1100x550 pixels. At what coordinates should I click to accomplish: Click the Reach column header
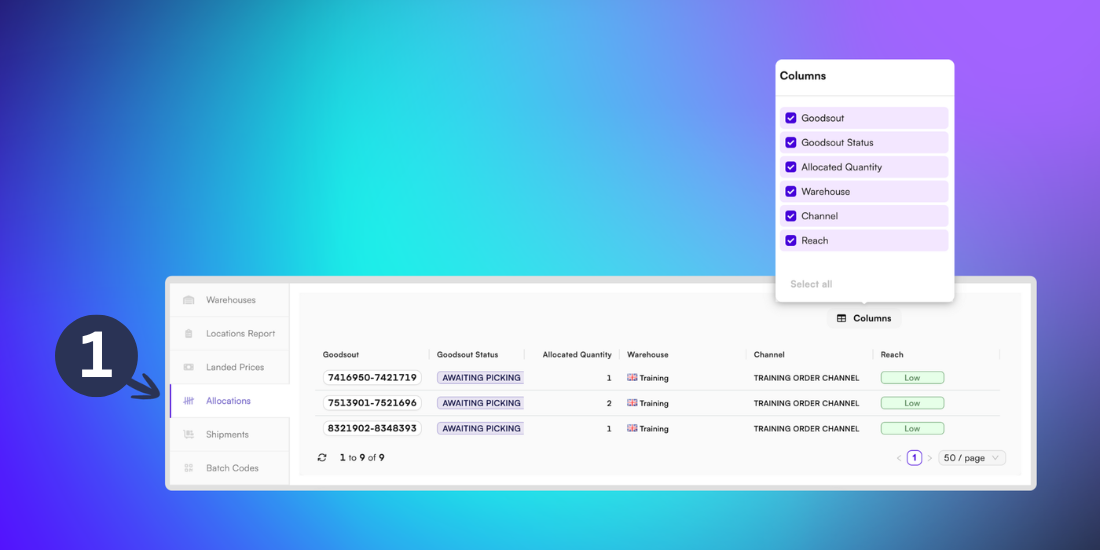click(x=892, y=355)
